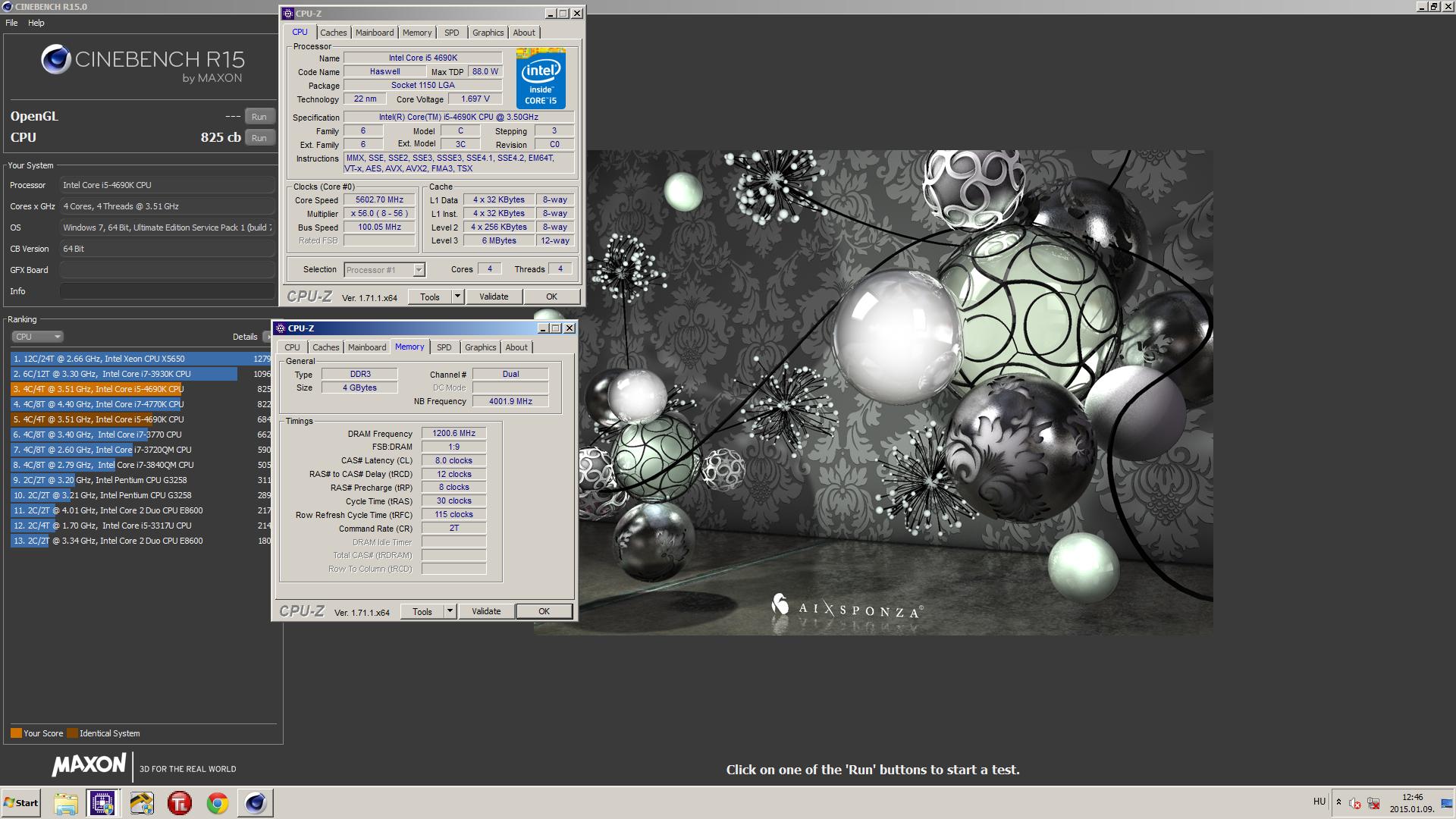Select About tab in lower CPU-Z
1456x819 pixels.
click(516, 347)
